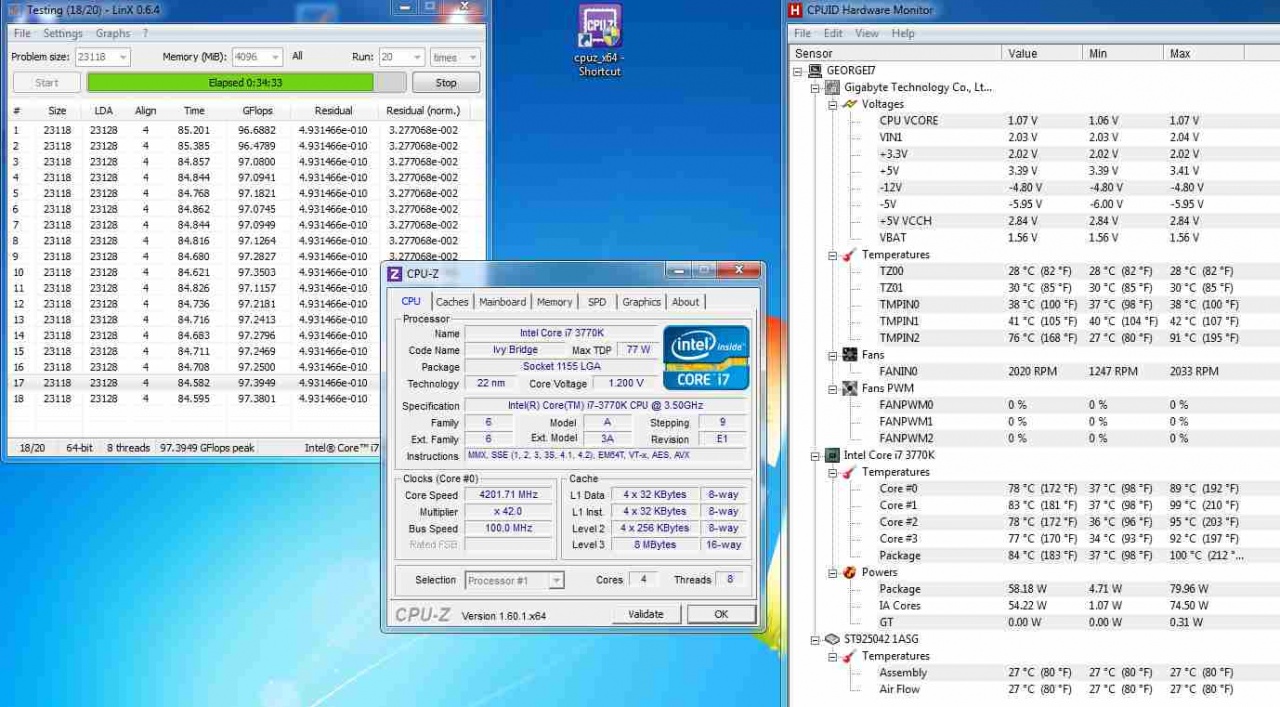Switch to the Caches tab in CPU-Z
1280x707 pixels.
pyautogui.click(x=452, y=302)
